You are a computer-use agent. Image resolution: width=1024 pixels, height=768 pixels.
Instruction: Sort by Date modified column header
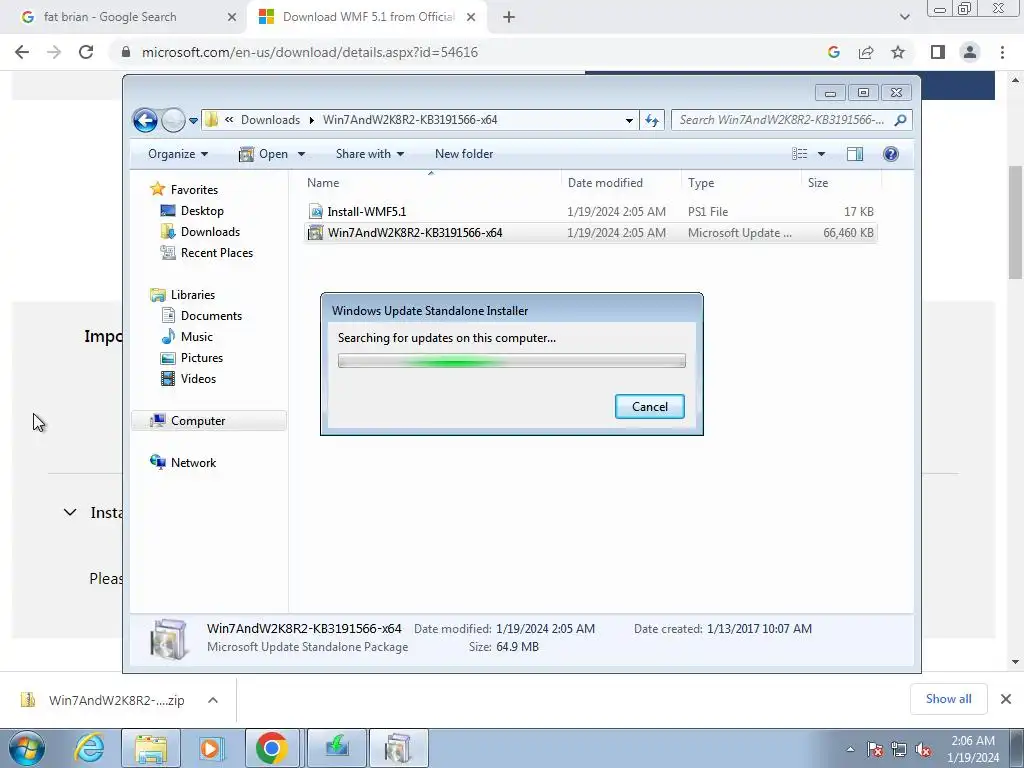621,183
